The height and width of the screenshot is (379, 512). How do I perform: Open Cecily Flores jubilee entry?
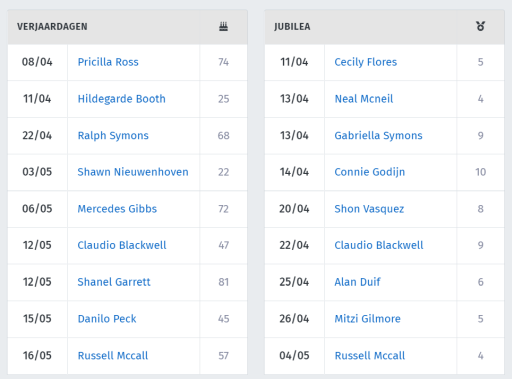click(366, 62)
